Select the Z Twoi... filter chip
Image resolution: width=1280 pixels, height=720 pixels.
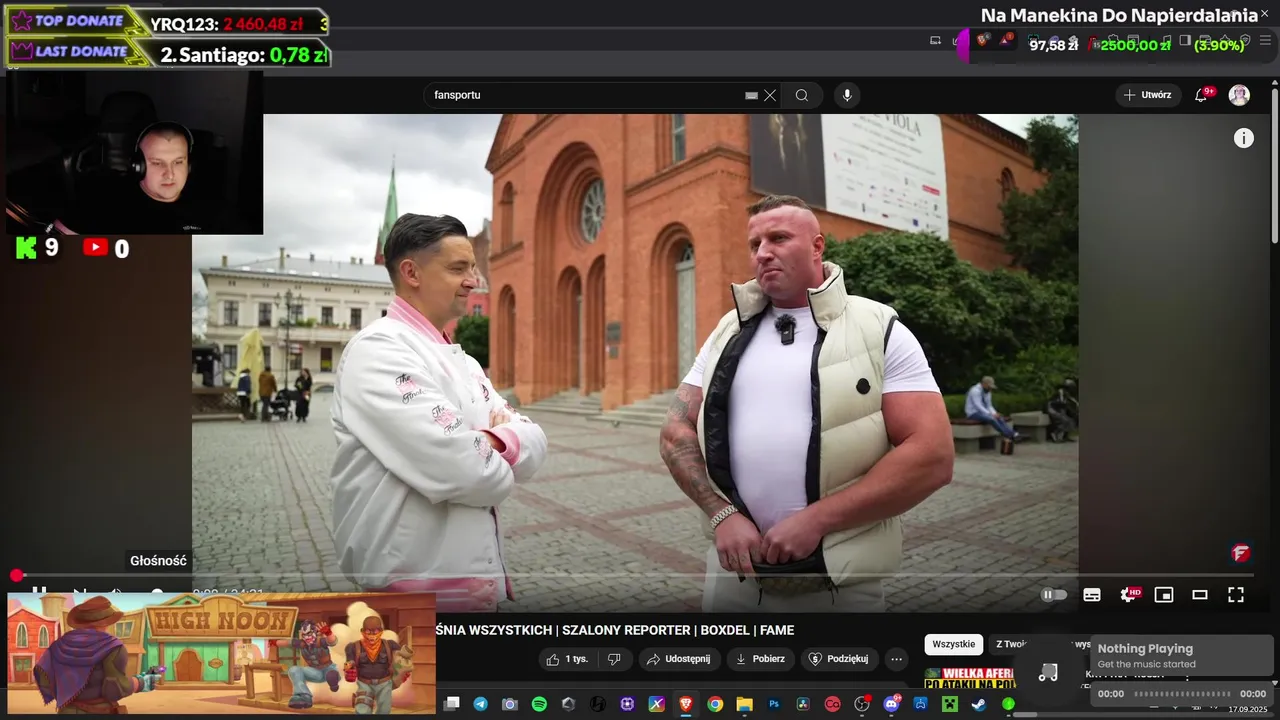tap(1011, 644)
